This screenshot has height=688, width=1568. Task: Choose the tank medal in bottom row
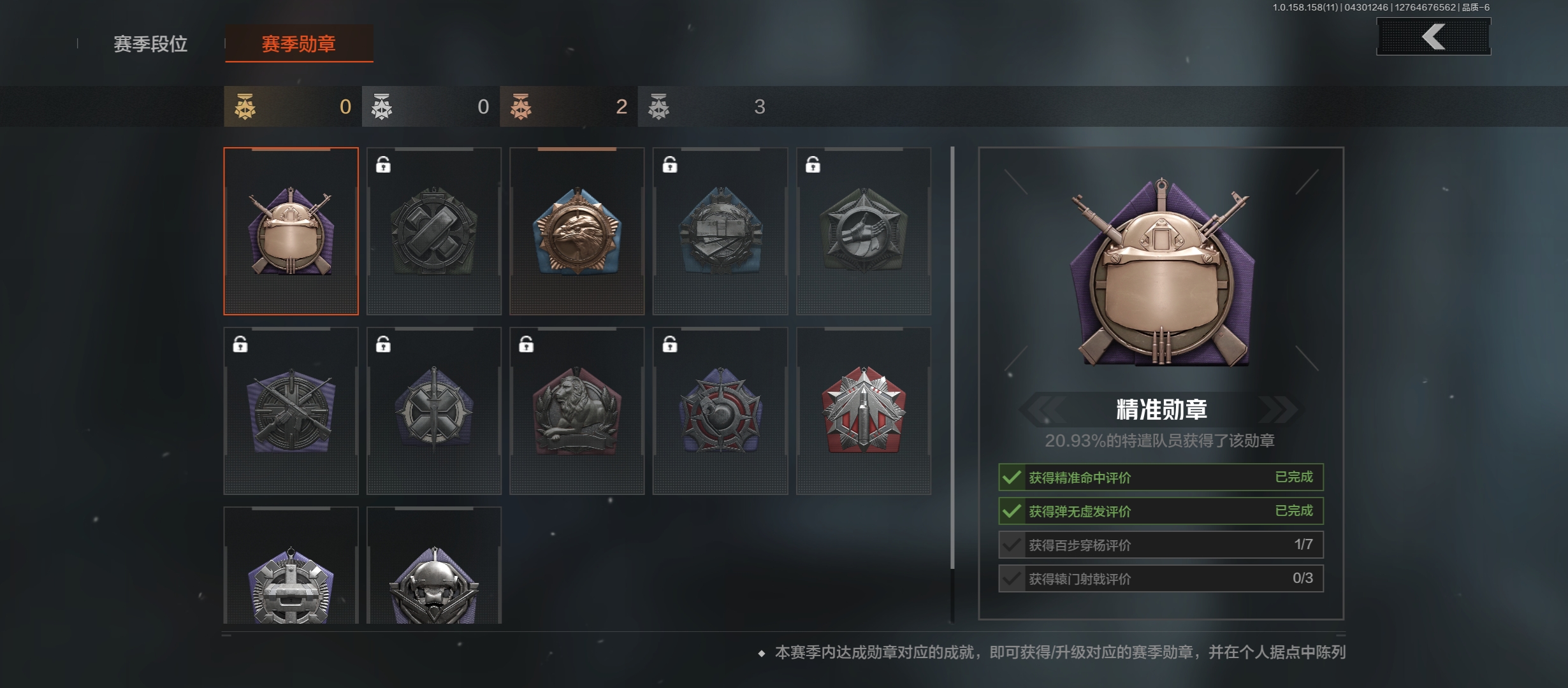click(x=291, y=565)
